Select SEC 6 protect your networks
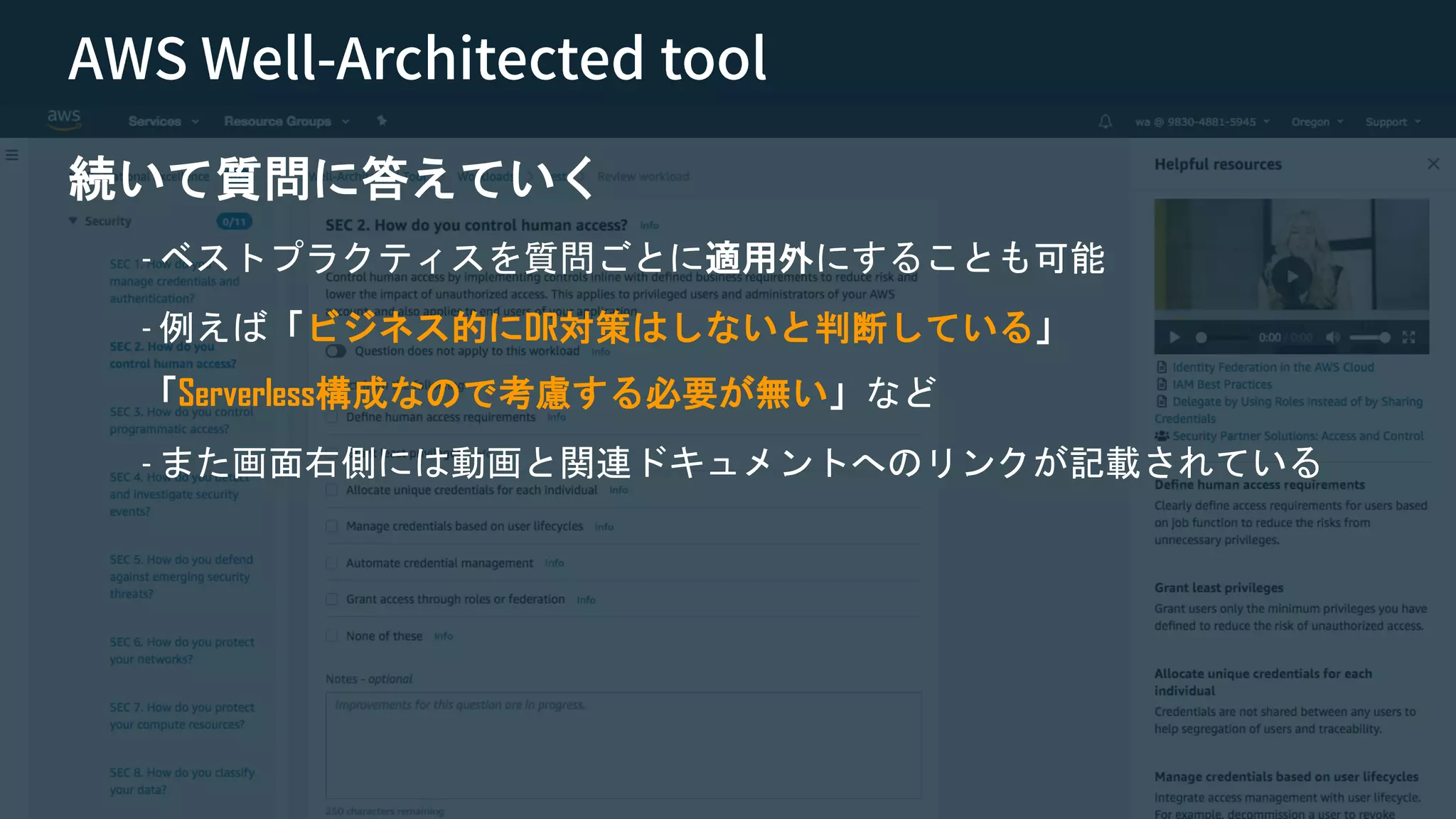Viewport: 1456px width, 819px height. [x=182, y=651]
